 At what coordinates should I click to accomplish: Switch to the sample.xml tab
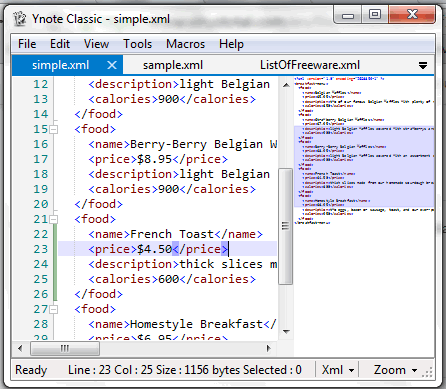click(x=173, y=65)
